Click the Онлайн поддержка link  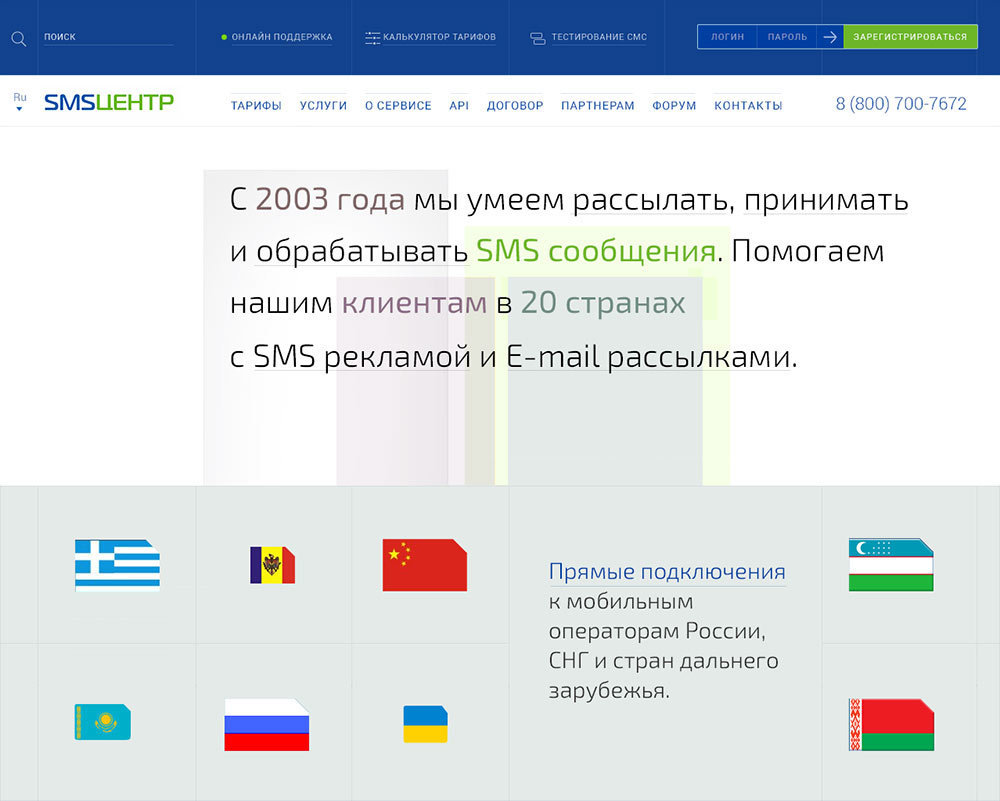pyautogui.click(x=281, y=37)
